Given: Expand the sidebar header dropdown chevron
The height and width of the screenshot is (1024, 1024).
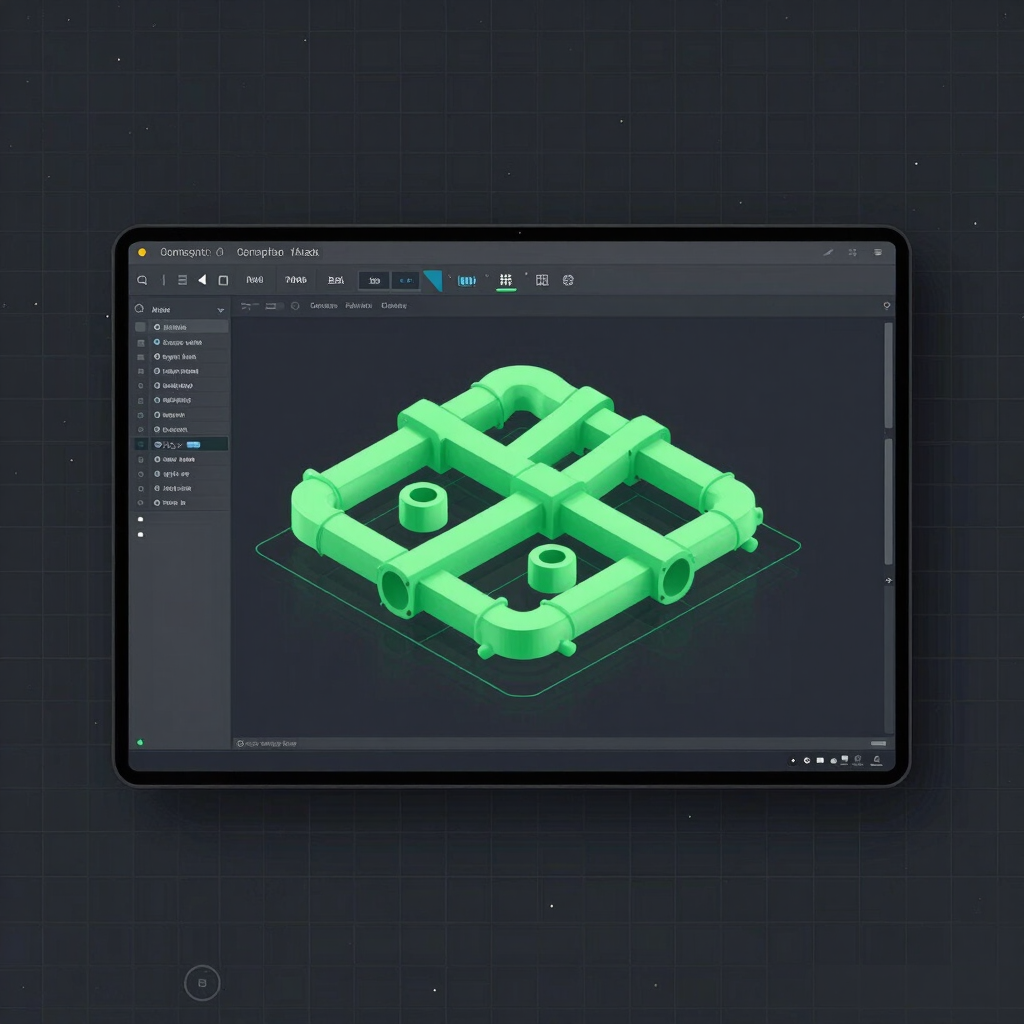Looking at the screenshot, I should 221,310.
